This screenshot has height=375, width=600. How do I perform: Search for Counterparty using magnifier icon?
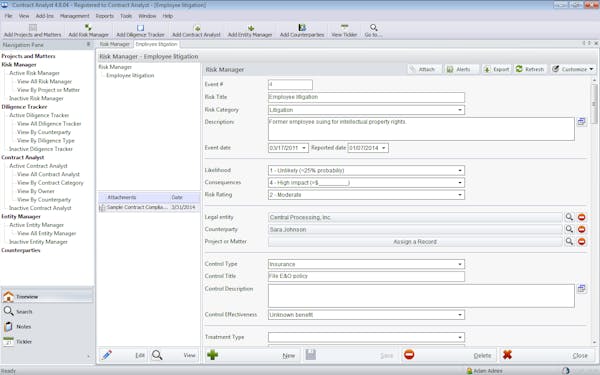[x=569, y=229]
